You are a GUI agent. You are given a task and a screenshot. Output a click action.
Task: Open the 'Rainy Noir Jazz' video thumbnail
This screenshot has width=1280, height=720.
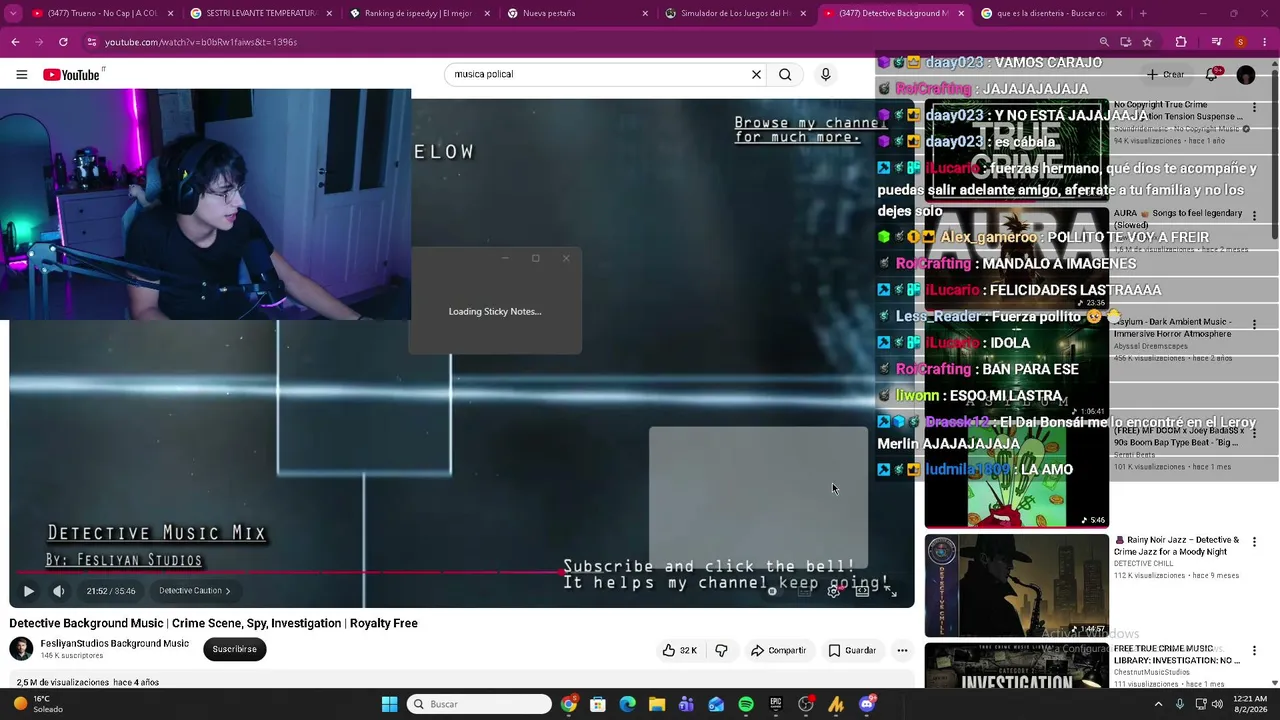(x=1016, y=586)
